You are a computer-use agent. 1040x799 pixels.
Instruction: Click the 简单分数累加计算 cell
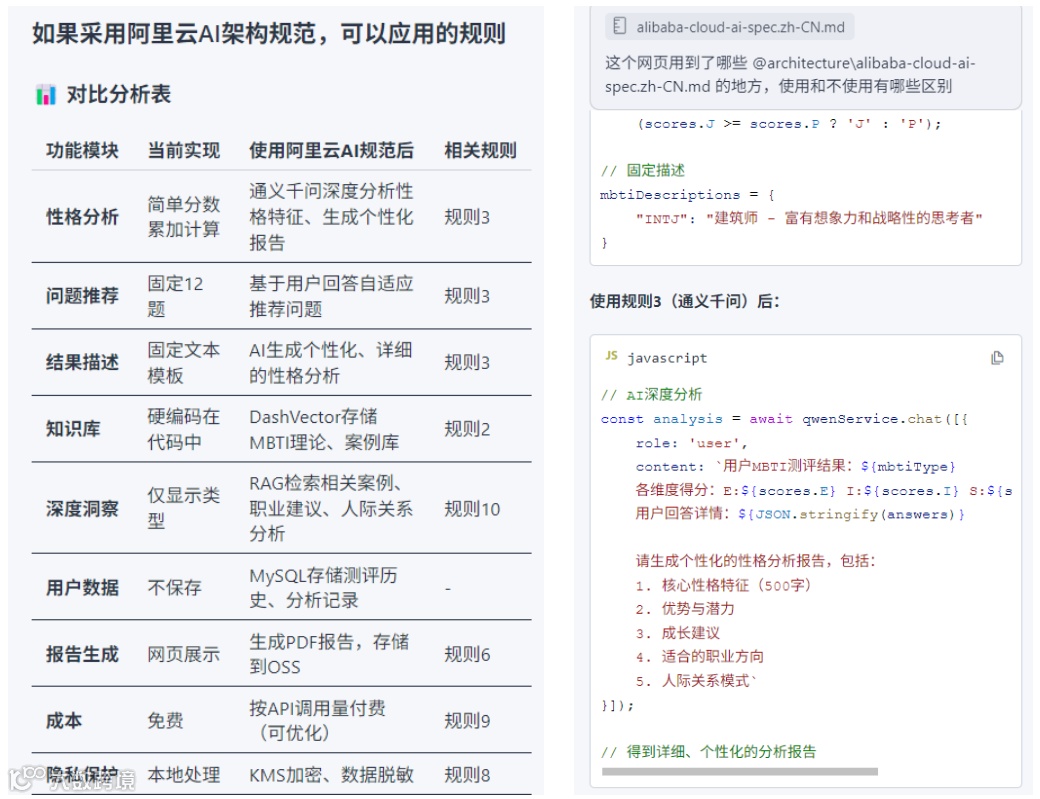[x=184, y=217]
